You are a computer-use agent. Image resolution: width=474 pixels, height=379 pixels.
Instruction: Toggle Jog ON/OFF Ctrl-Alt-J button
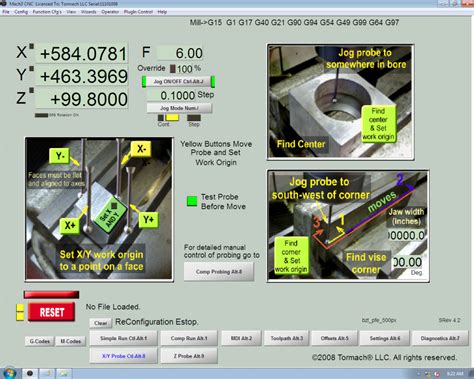pos(178,82)
